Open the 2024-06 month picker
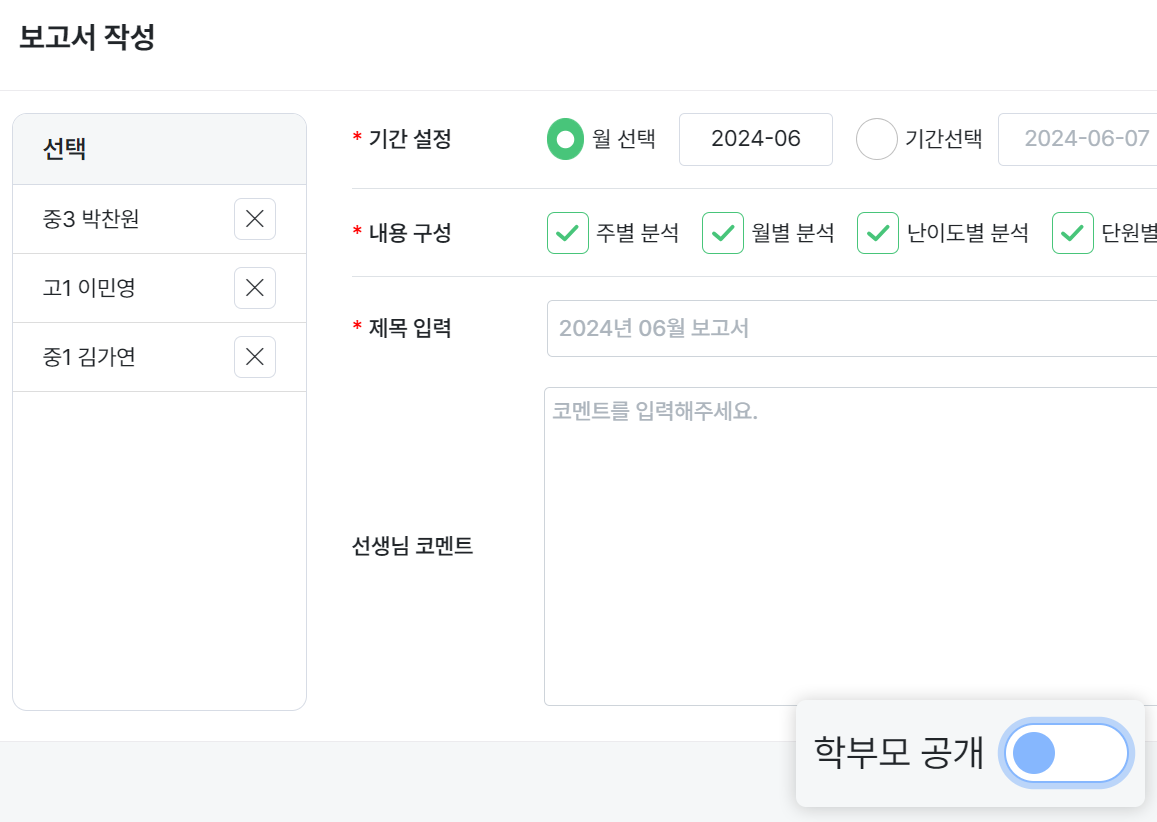Screen dimensions: 1157x822 [755, 139]
